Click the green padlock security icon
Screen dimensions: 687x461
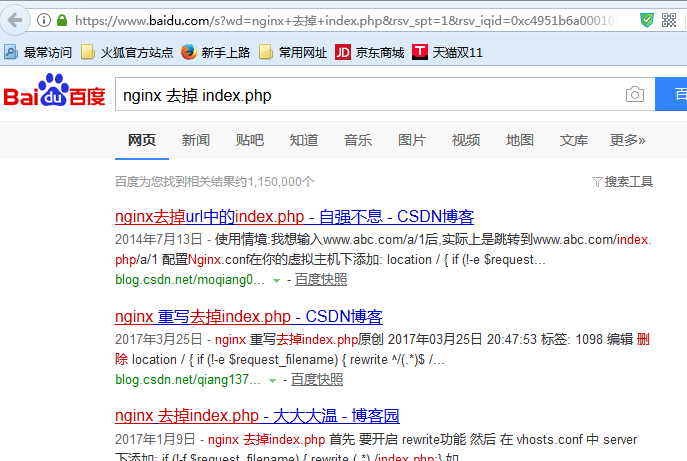coord(62,20)
